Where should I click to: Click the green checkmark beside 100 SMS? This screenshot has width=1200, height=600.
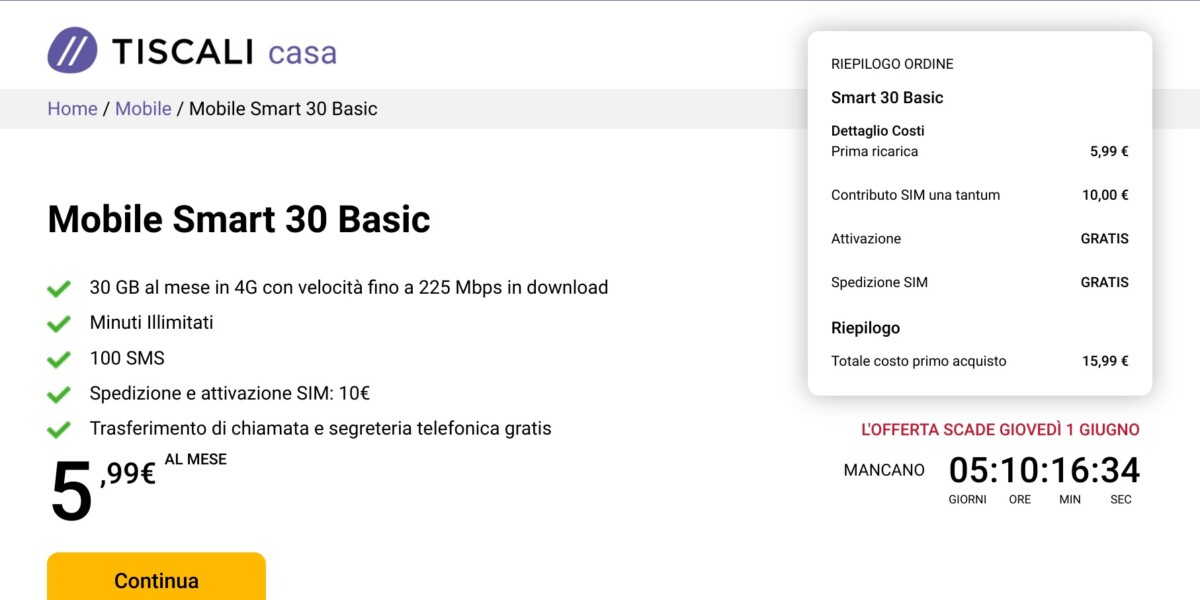pos(59,359)
